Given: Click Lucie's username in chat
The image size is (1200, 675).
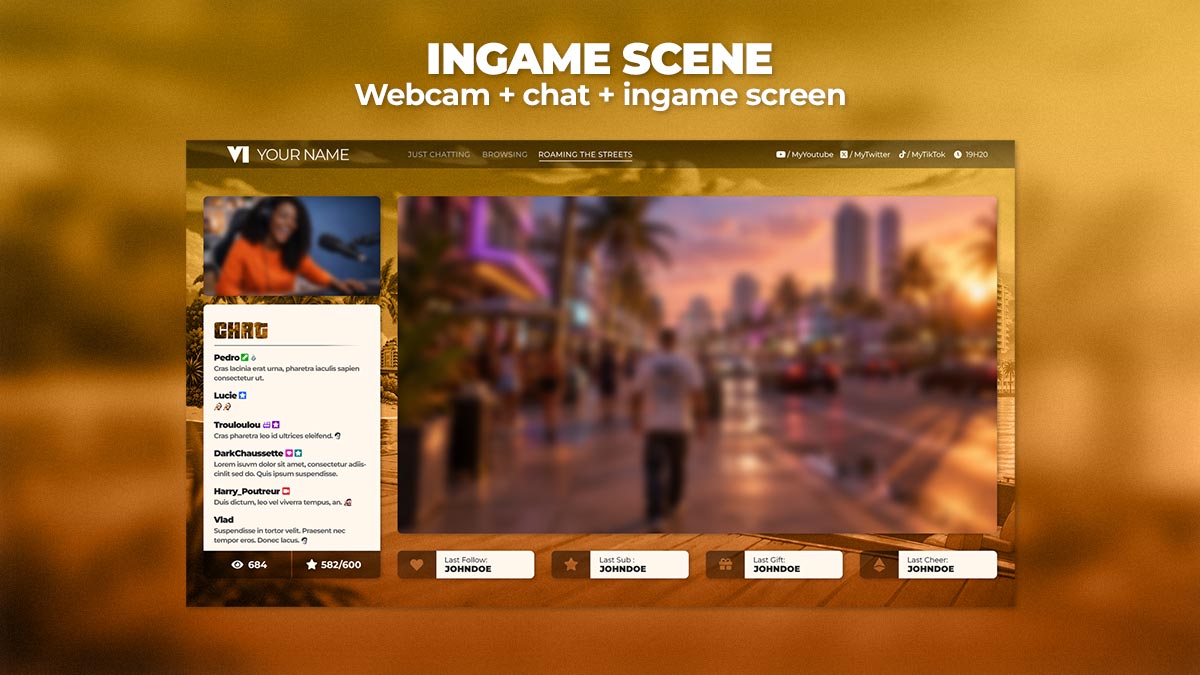Looking at the screenshot, I should 225,396.
